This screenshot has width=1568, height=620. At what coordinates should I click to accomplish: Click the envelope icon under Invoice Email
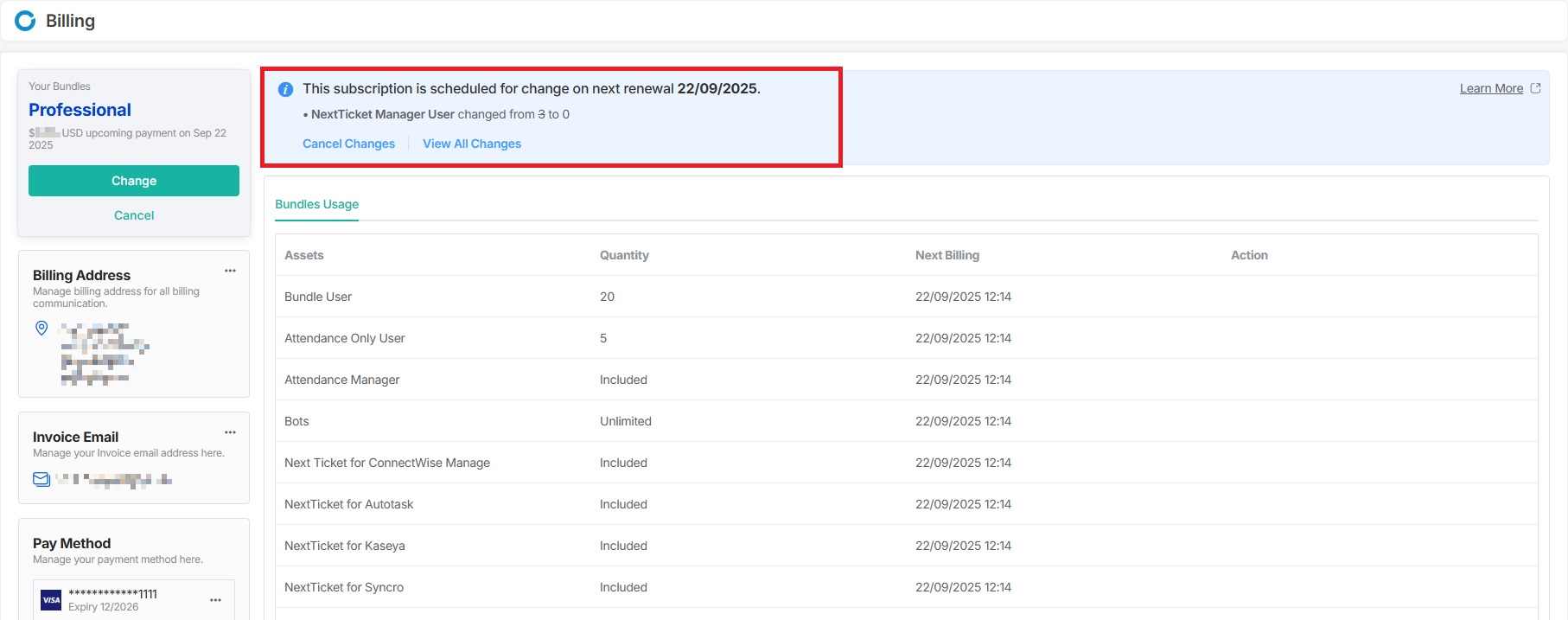(x=41, y=479)
